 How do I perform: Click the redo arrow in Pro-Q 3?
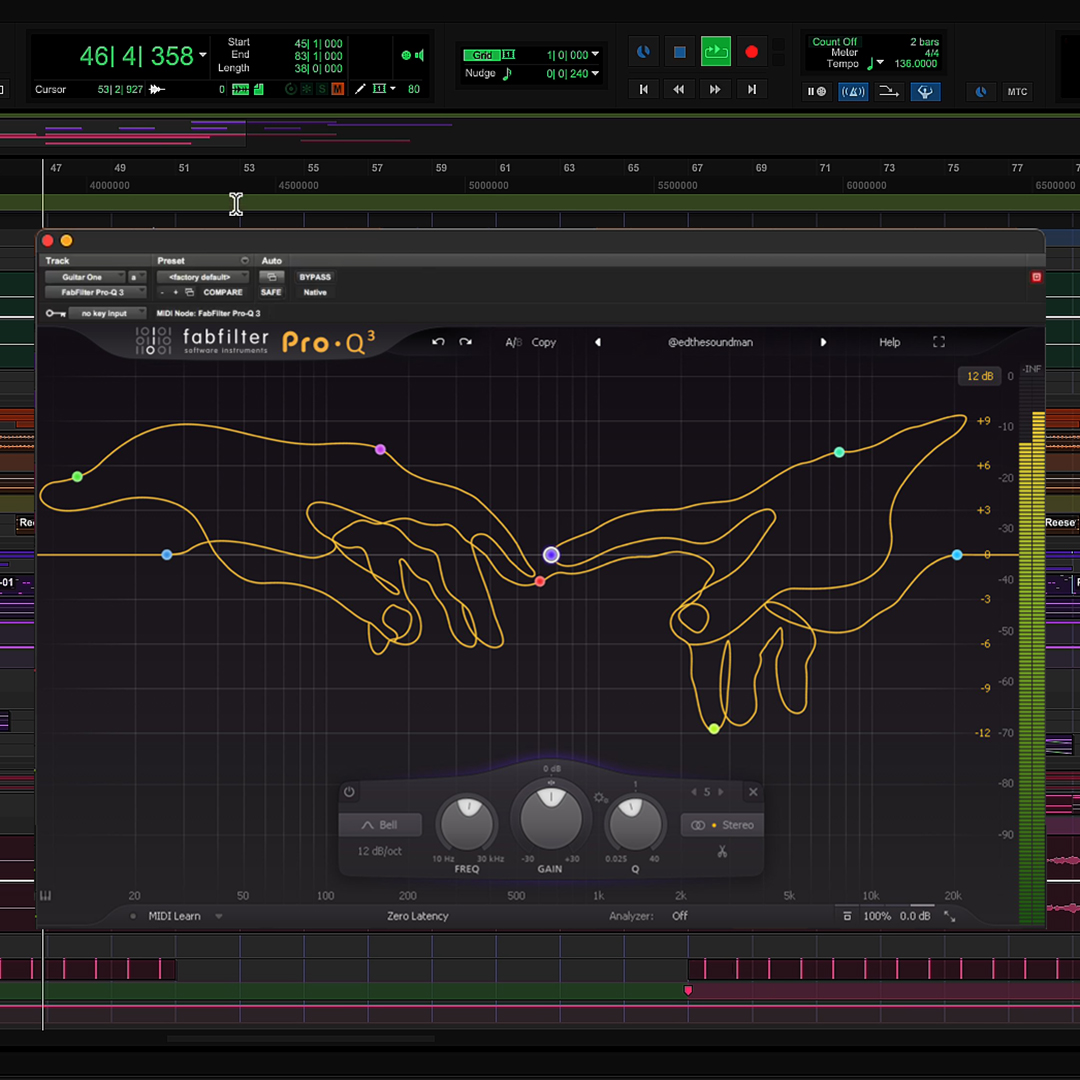[464, 341]
